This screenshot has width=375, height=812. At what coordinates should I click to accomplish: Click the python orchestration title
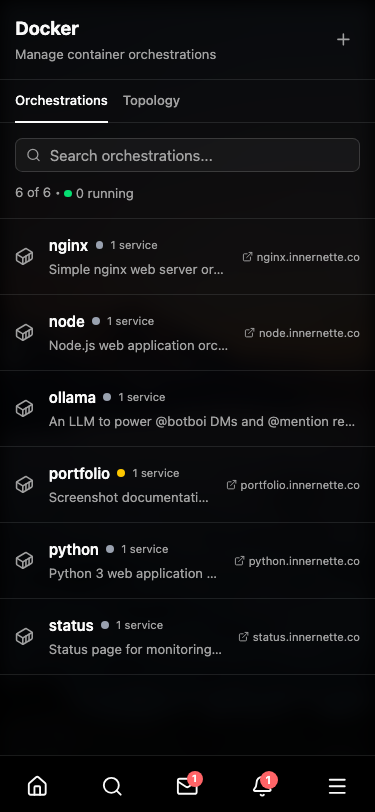[74, 549]
